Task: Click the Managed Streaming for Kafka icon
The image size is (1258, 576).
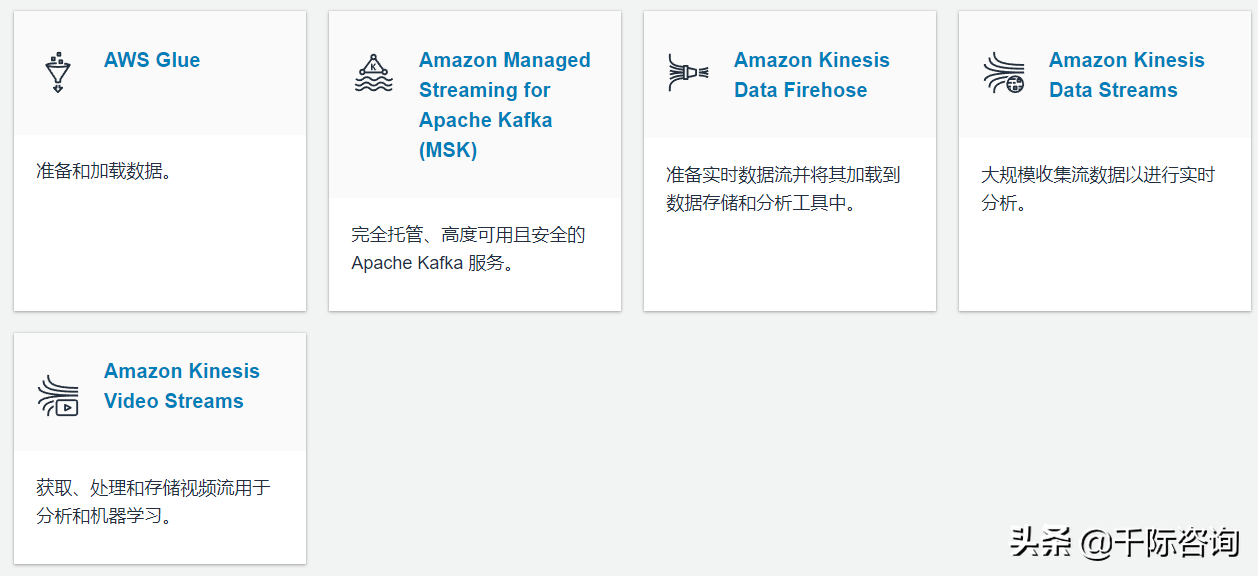Action: (373, 73)
